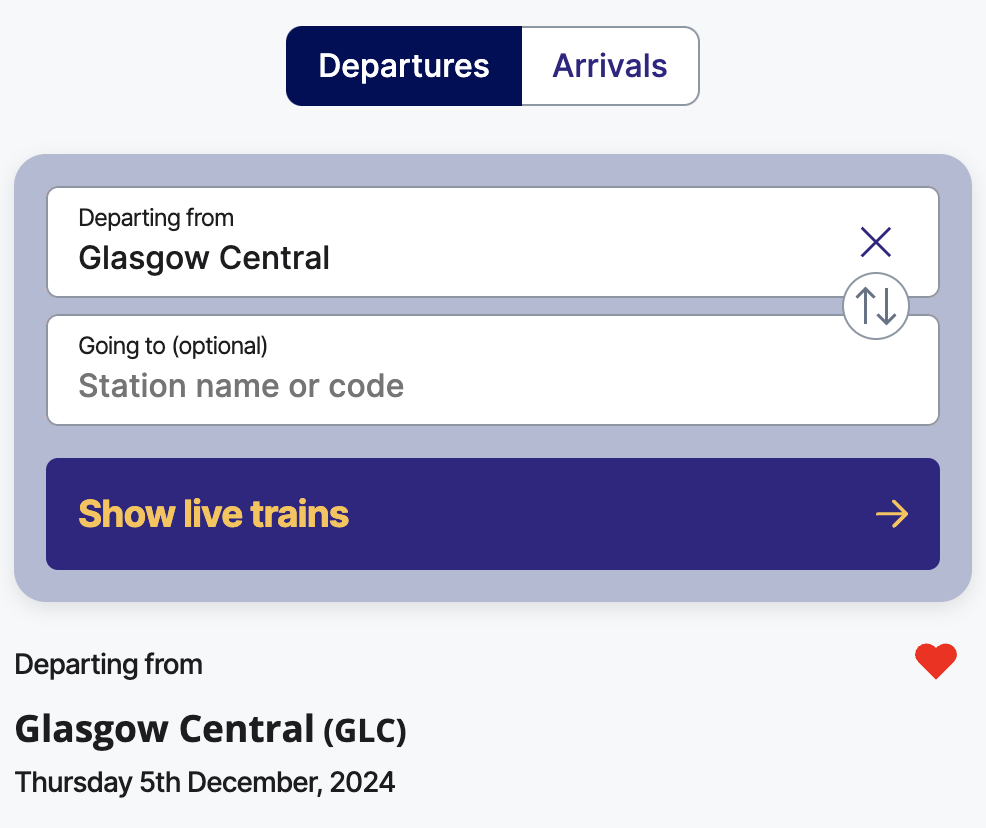This screenshot has width=986, height=828.
Task: Toggle favorite status for Glasgow Central
Action: pyautogui.click(x=936, y=661)
